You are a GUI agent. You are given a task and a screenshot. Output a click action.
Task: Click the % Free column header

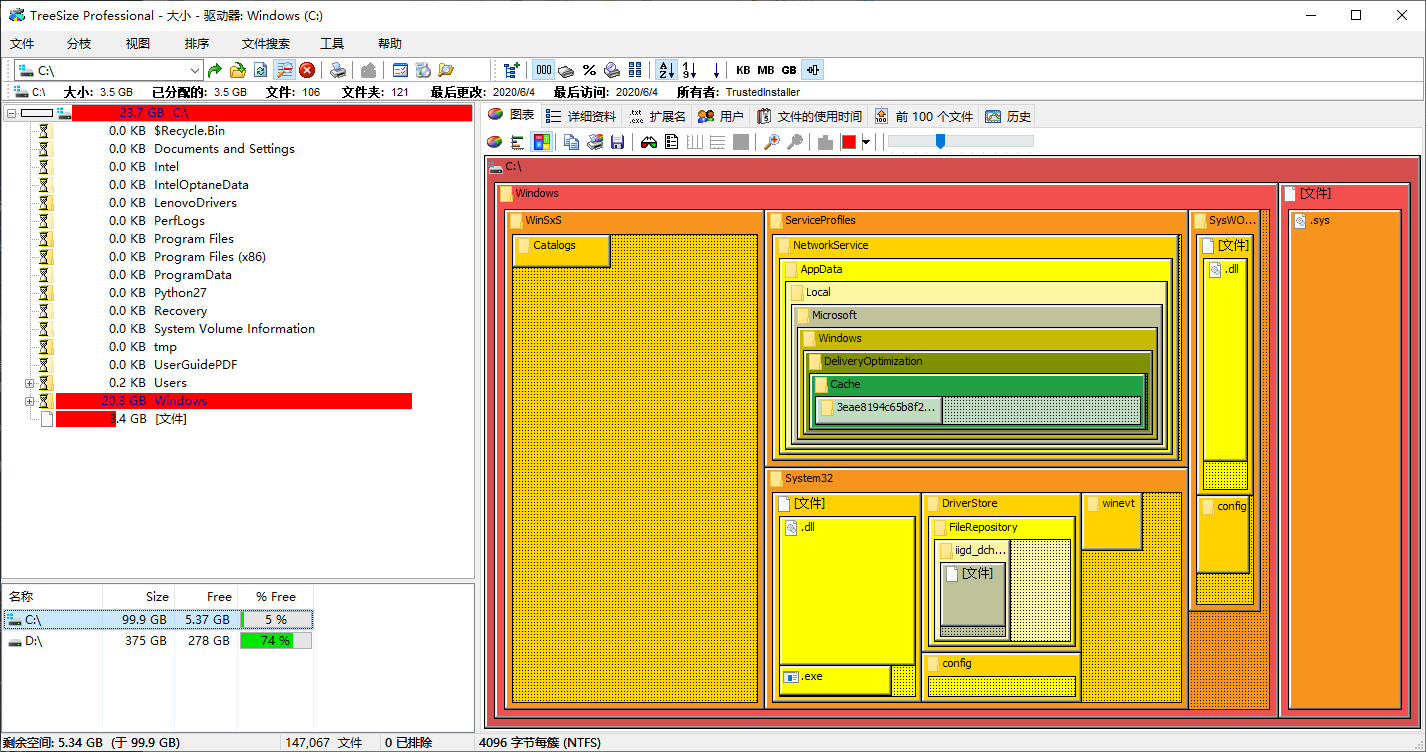click(275, 596)
